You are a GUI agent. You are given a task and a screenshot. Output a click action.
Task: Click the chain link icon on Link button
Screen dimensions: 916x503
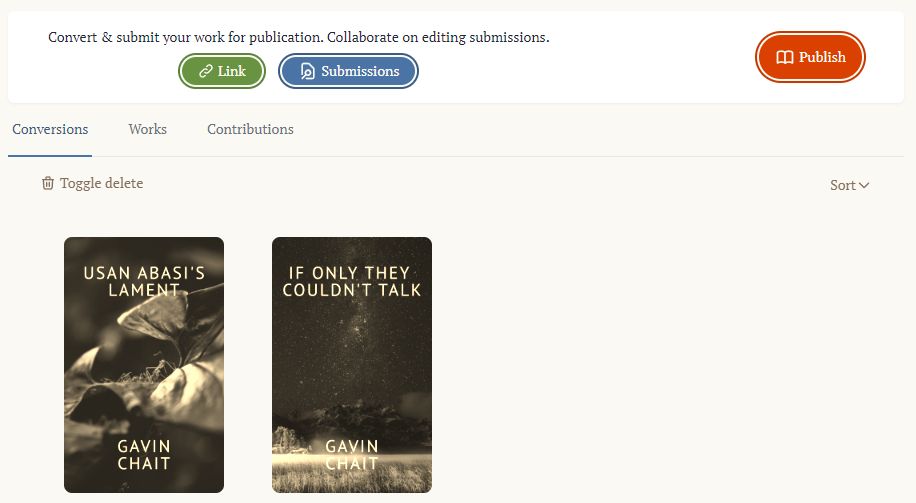205,71
